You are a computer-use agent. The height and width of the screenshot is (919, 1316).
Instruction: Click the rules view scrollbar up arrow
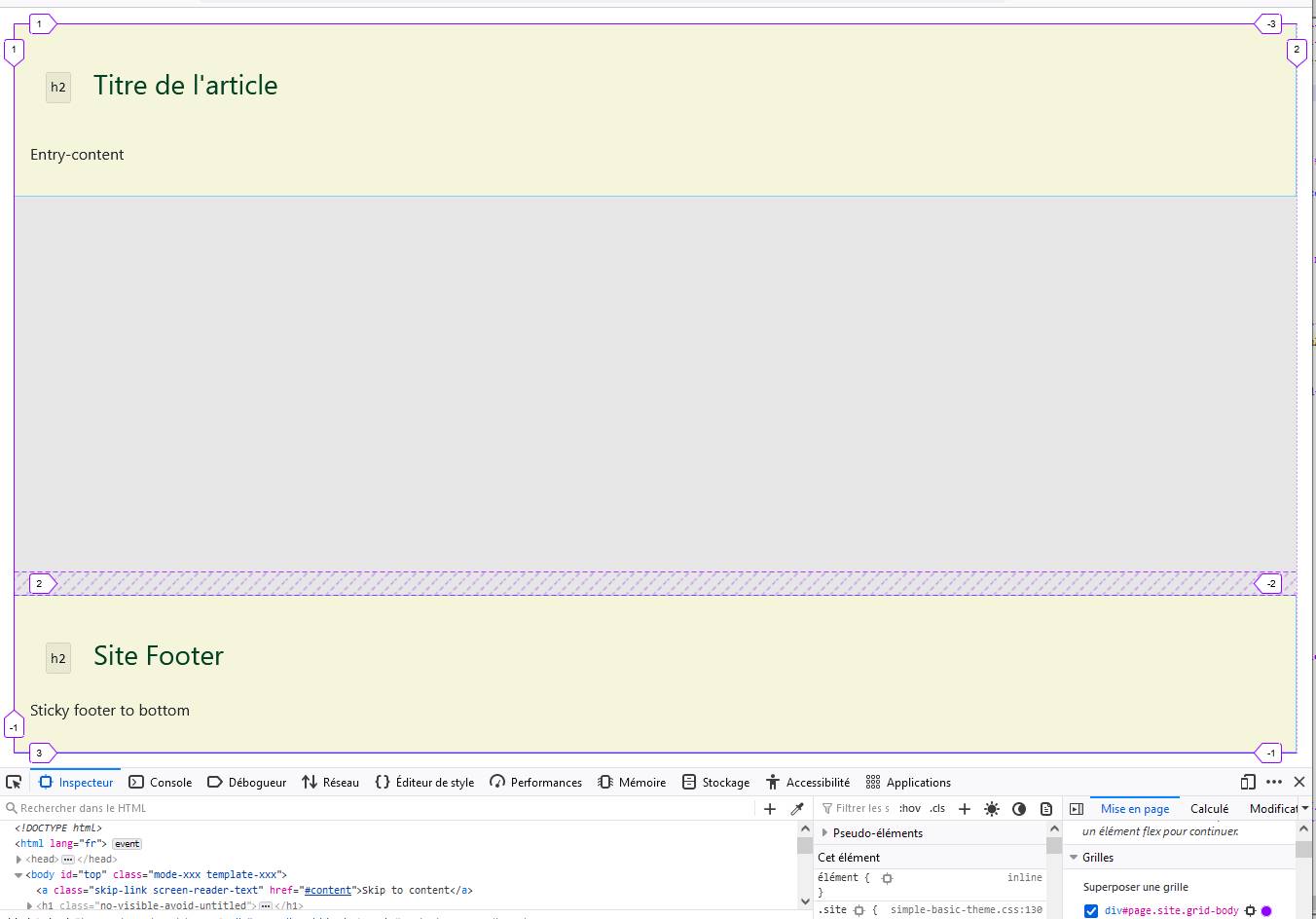tap(1054, 828)
